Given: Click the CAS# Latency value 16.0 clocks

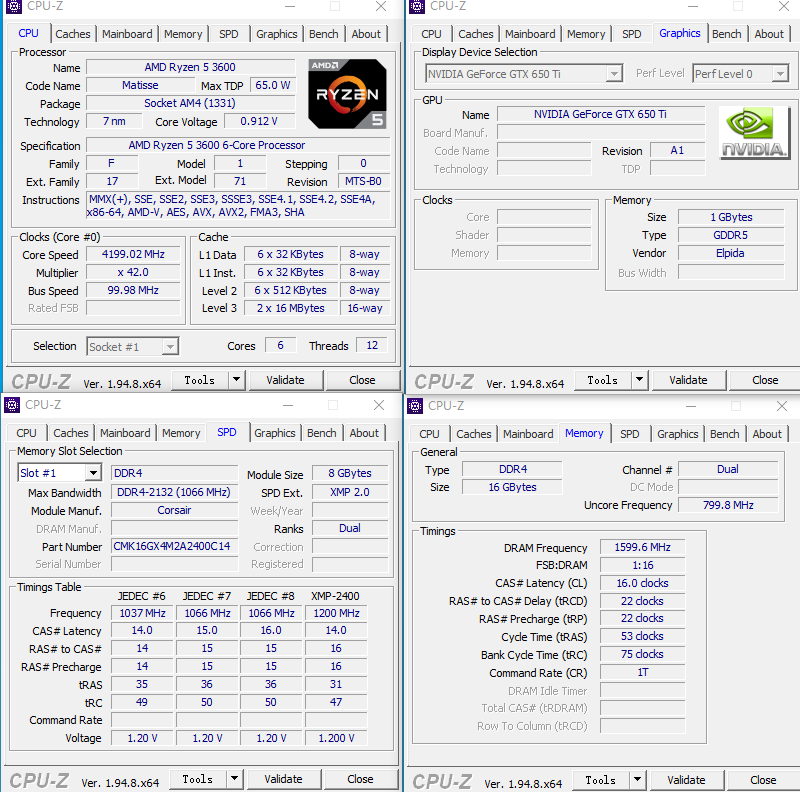Looking at the screenshot, I should [x=642, y=583].
